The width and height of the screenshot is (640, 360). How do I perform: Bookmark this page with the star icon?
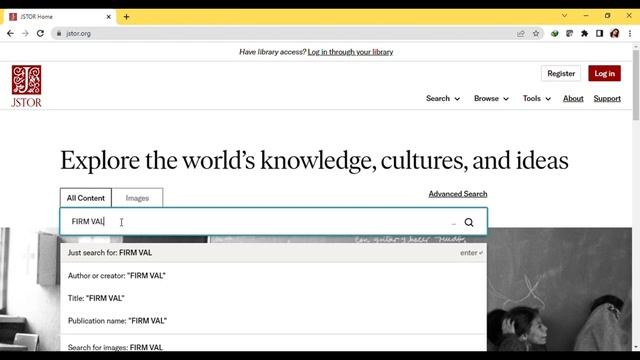[x=536, y=33]
